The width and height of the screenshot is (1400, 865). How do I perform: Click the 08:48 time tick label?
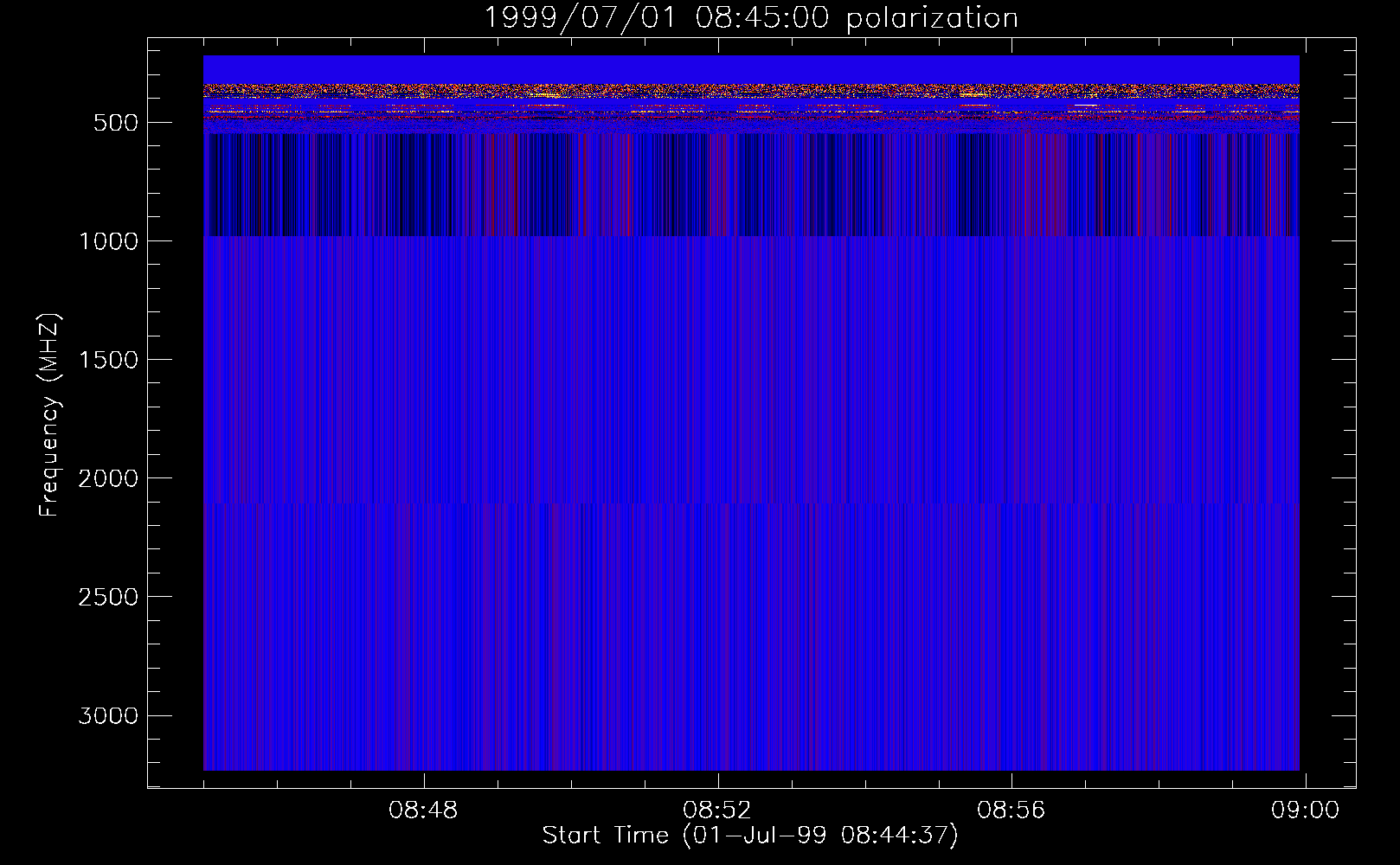(x=423, y=811)
